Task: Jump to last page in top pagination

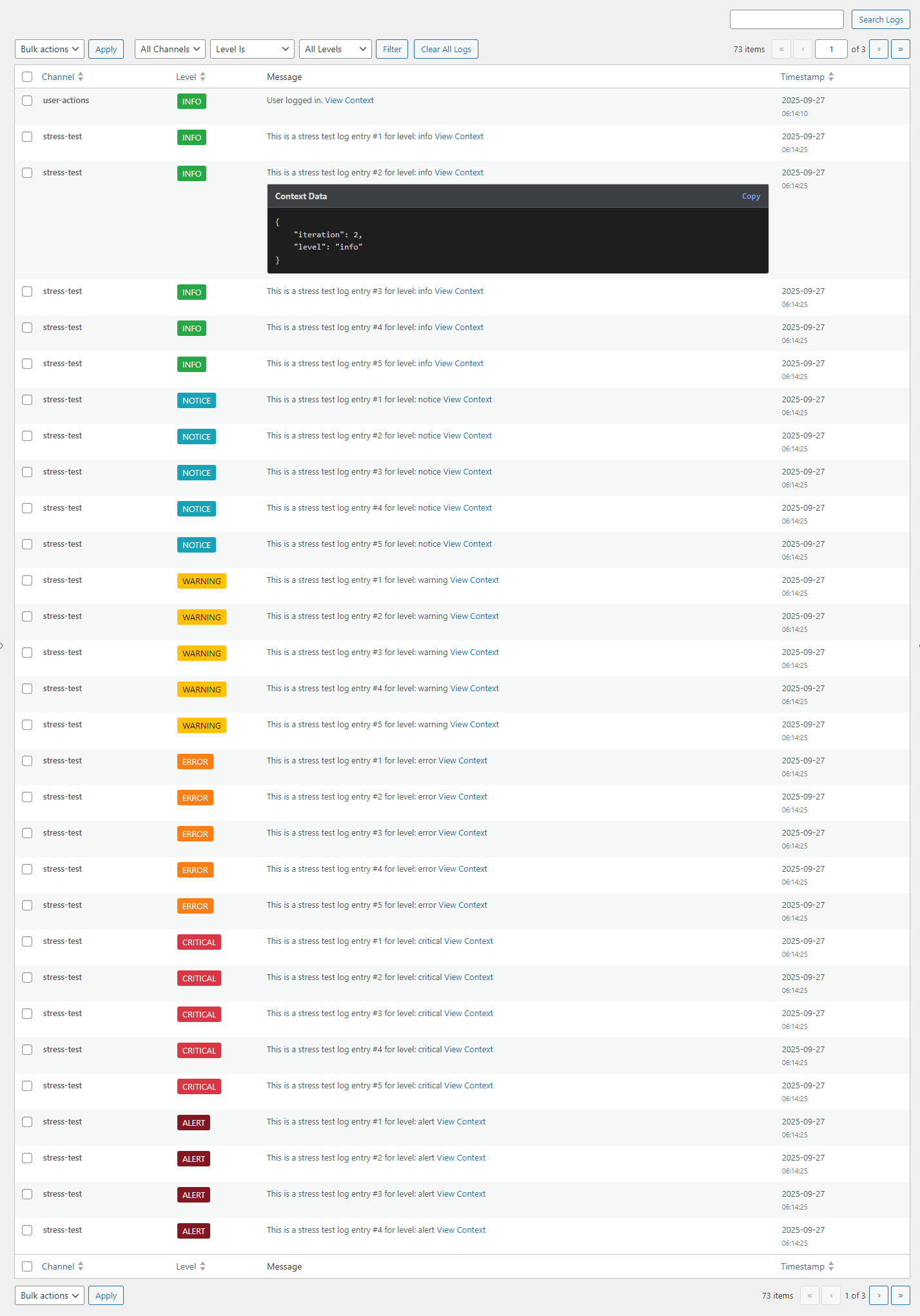Action: pos(900,49)
